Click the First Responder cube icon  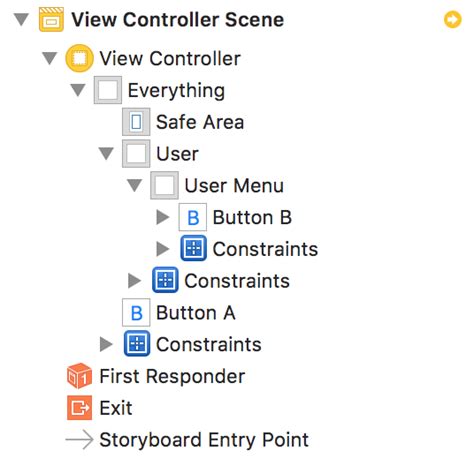[79, 376]
